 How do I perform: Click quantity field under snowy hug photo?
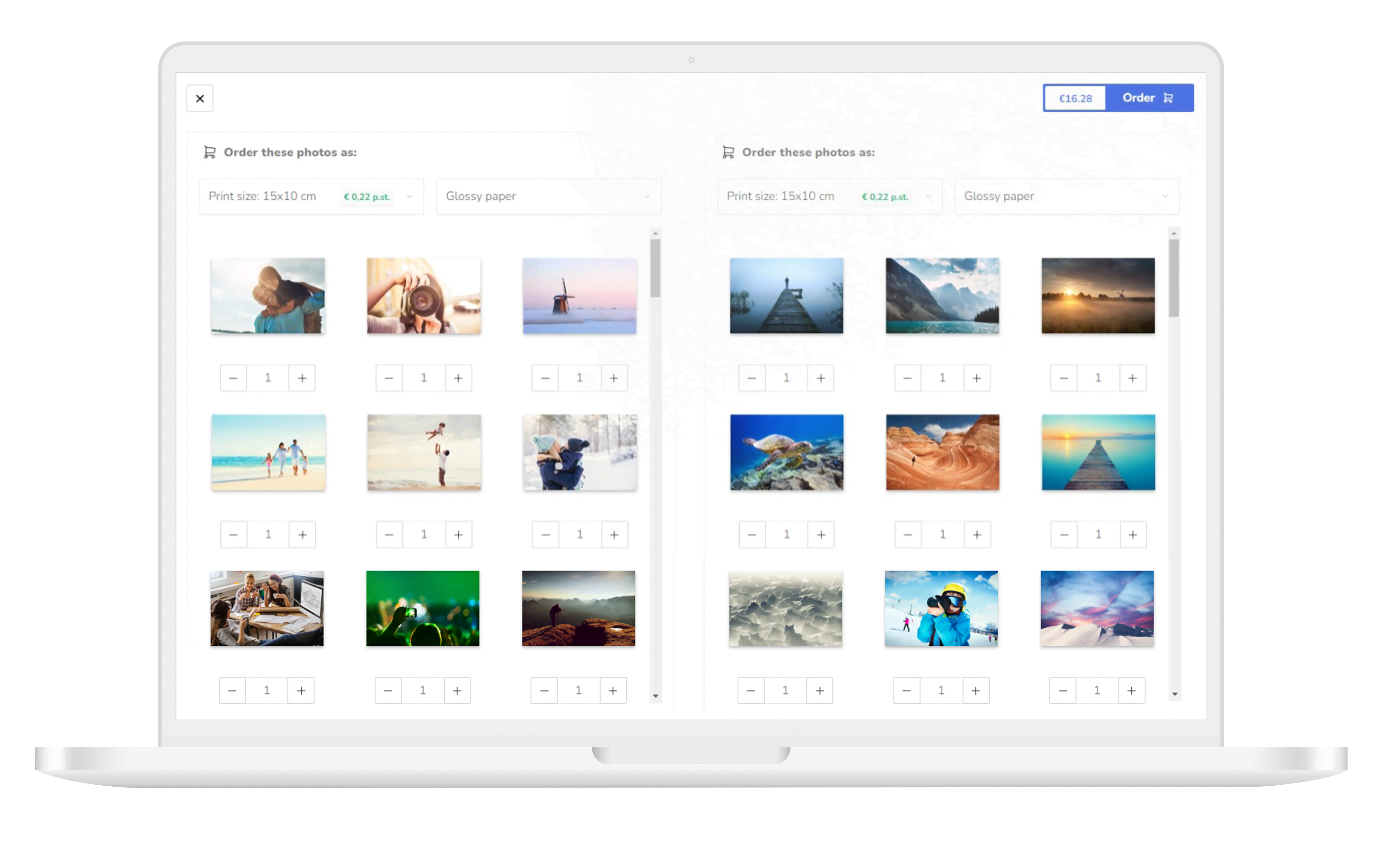tap(579, 535)
